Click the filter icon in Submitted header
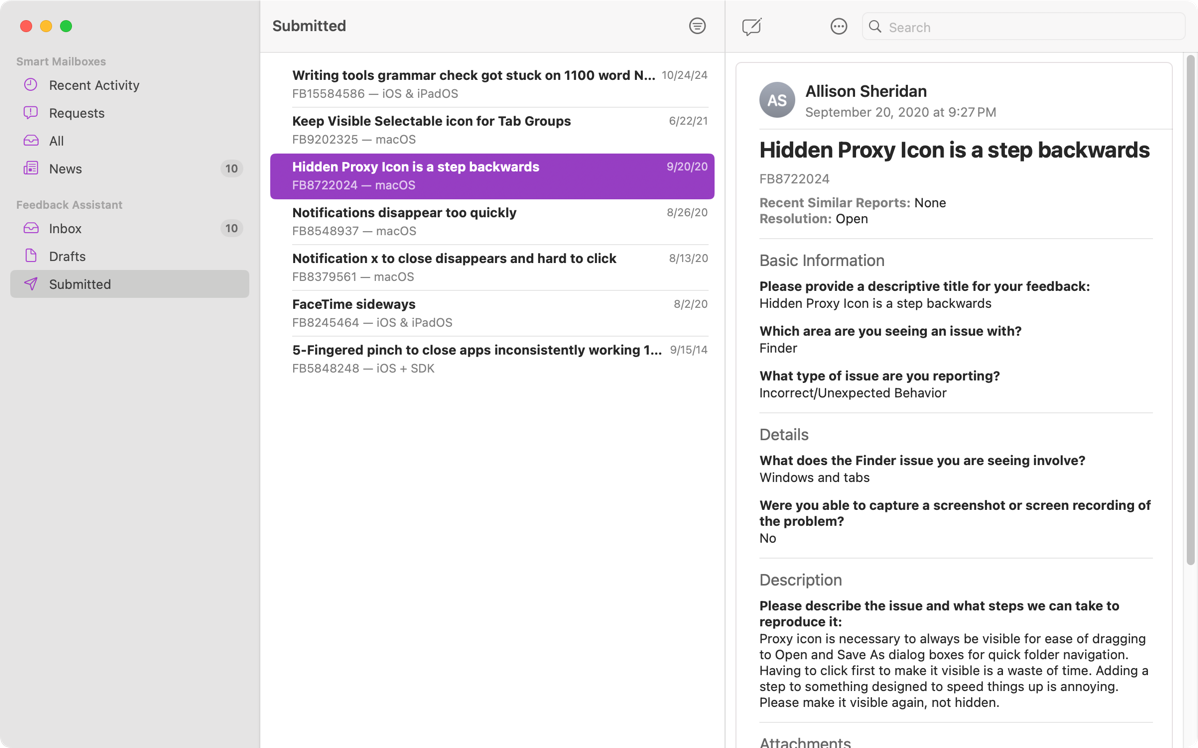Image resolution: width=1198 pixels, height=748 pixels. click(x=697, y=26)
